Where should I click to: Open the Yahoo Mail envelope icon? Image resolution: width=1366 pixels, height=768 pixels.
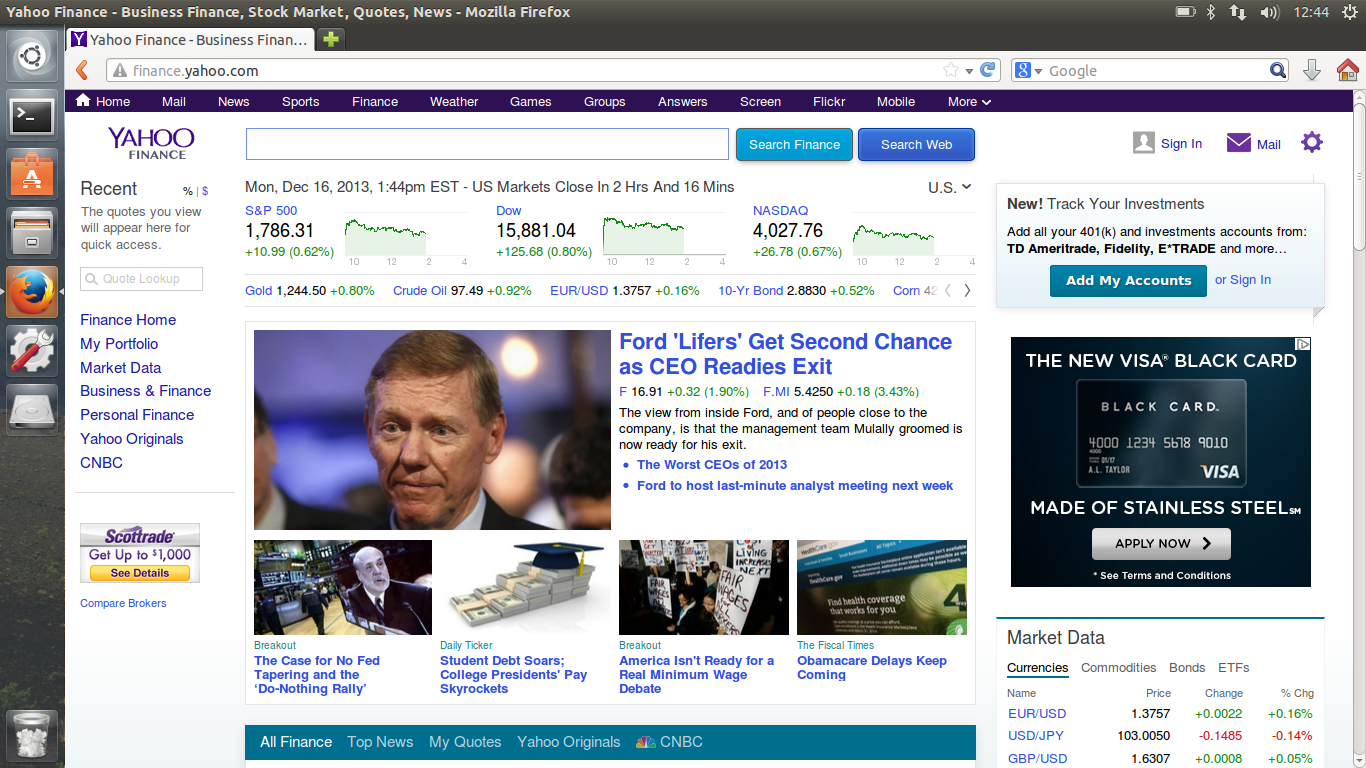1239,143
